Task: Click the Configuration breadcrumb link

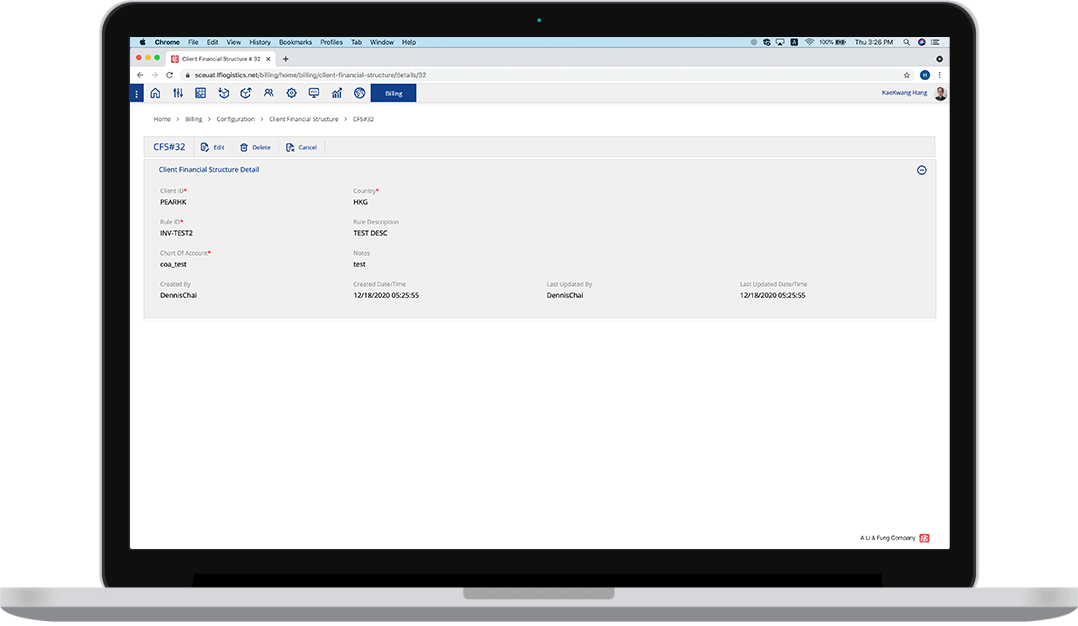Action: [235, 119]
